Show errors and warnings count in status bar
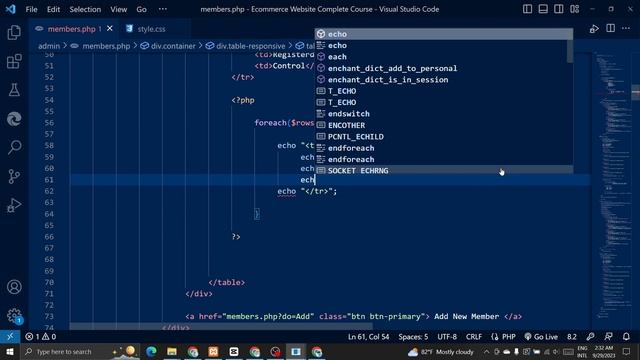 click(40, 337)
